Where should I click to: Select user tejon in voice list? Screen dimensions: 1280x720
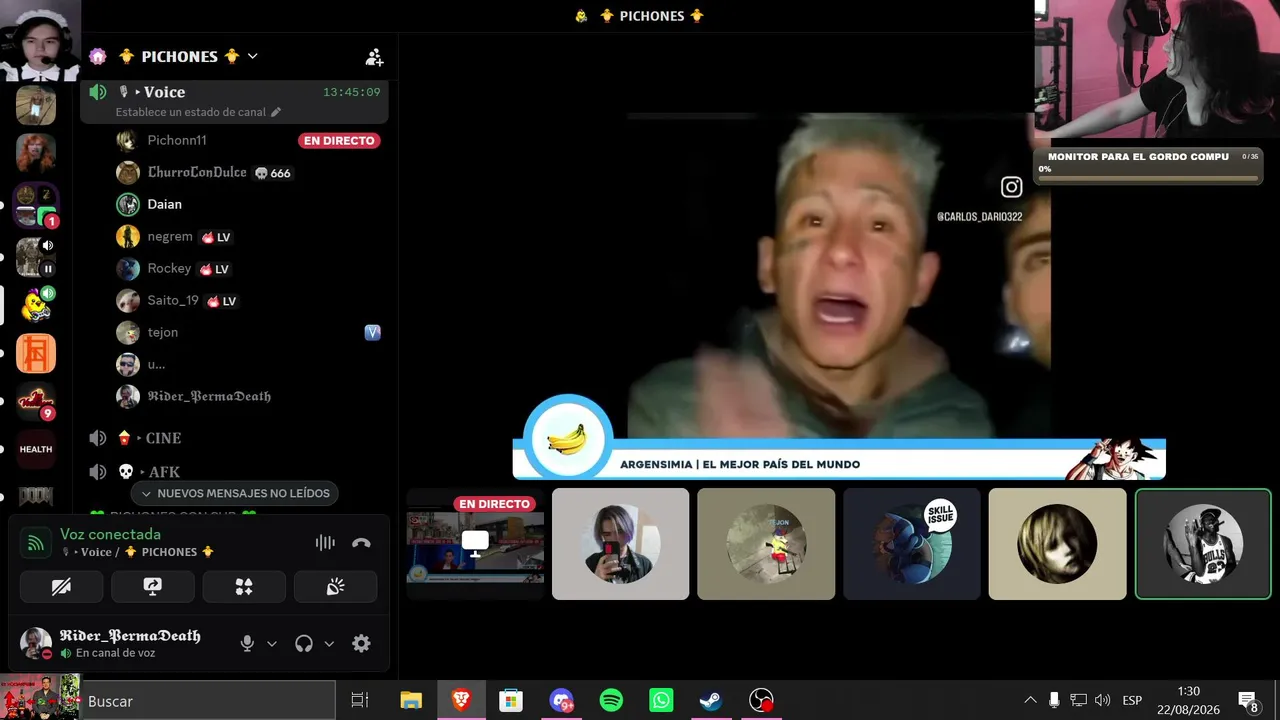coord(163,332)
